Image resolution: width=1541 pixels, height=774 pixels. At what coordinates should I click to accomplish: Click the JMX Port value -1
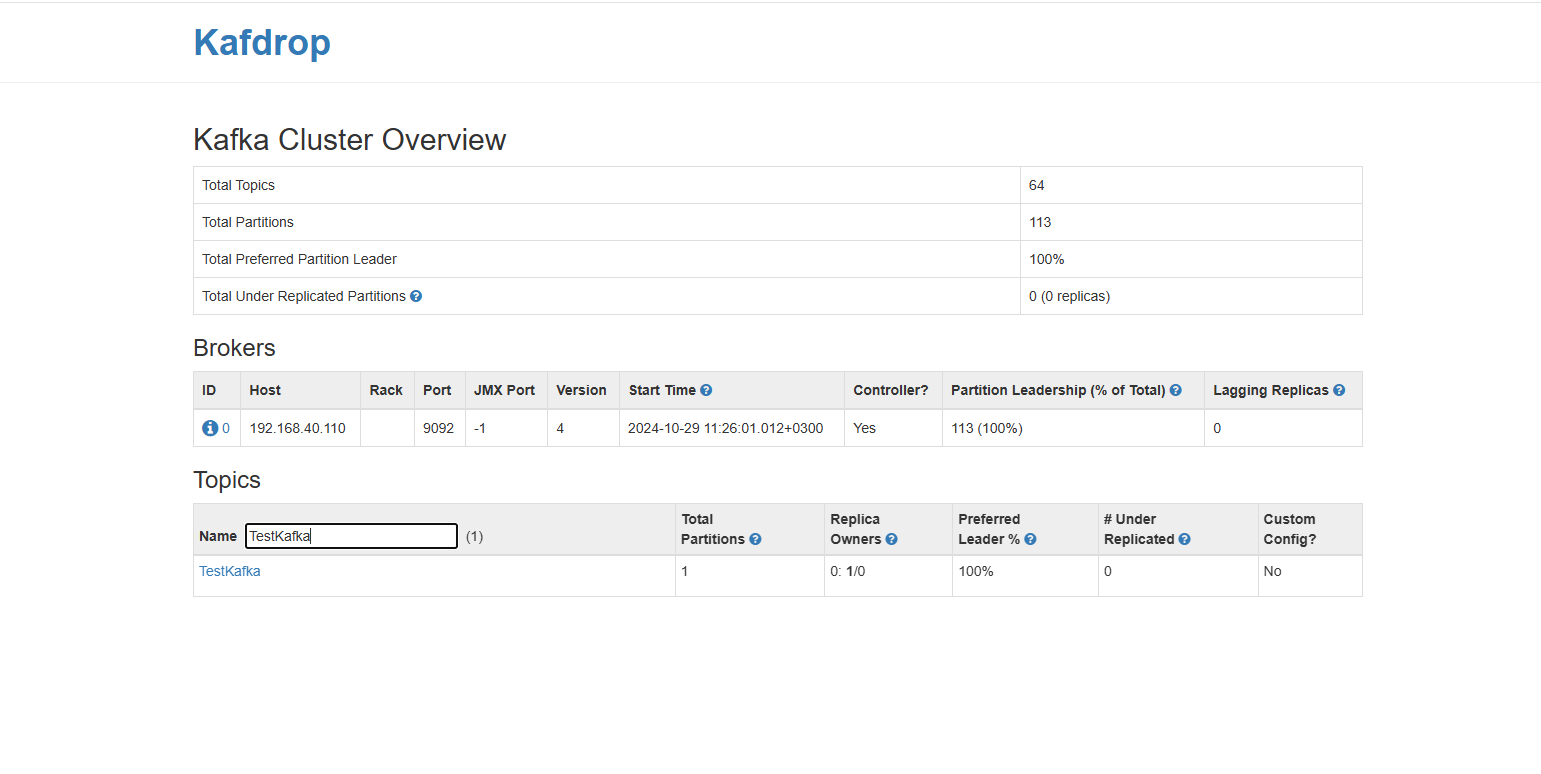click(480, 428)
